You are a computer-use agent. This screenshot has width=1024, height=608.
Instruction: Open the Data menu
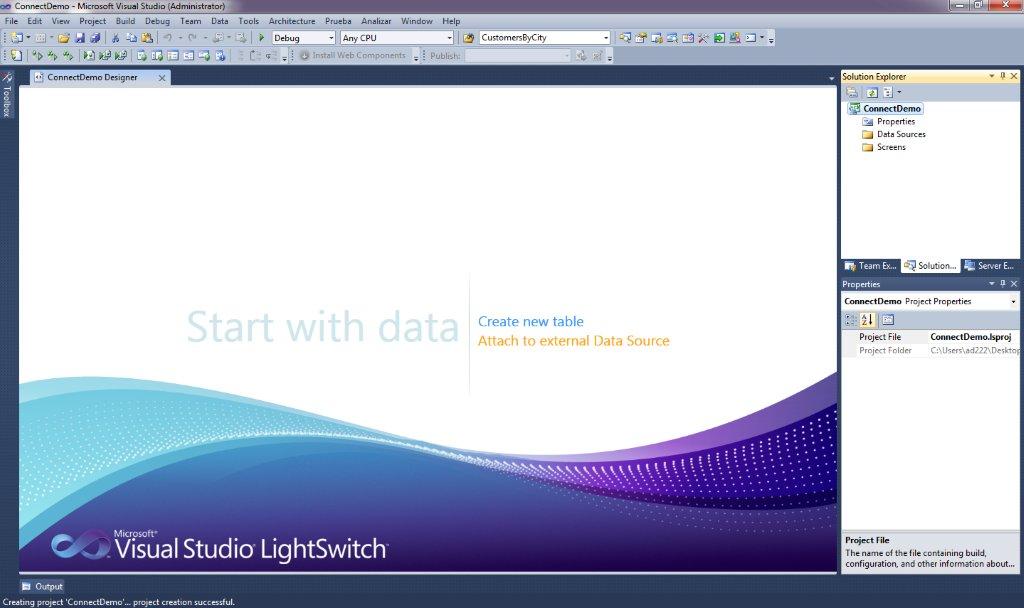click(220, 21)
